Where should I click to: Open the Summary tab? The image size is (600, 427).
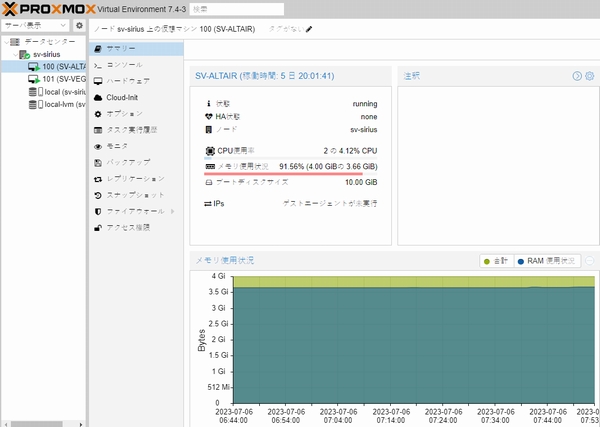click(136, 49)
